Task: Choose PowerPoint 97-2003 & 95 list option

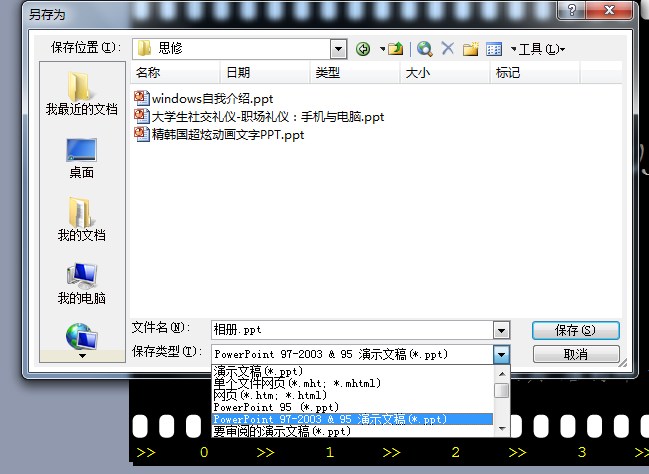Action: coord(353,419)
